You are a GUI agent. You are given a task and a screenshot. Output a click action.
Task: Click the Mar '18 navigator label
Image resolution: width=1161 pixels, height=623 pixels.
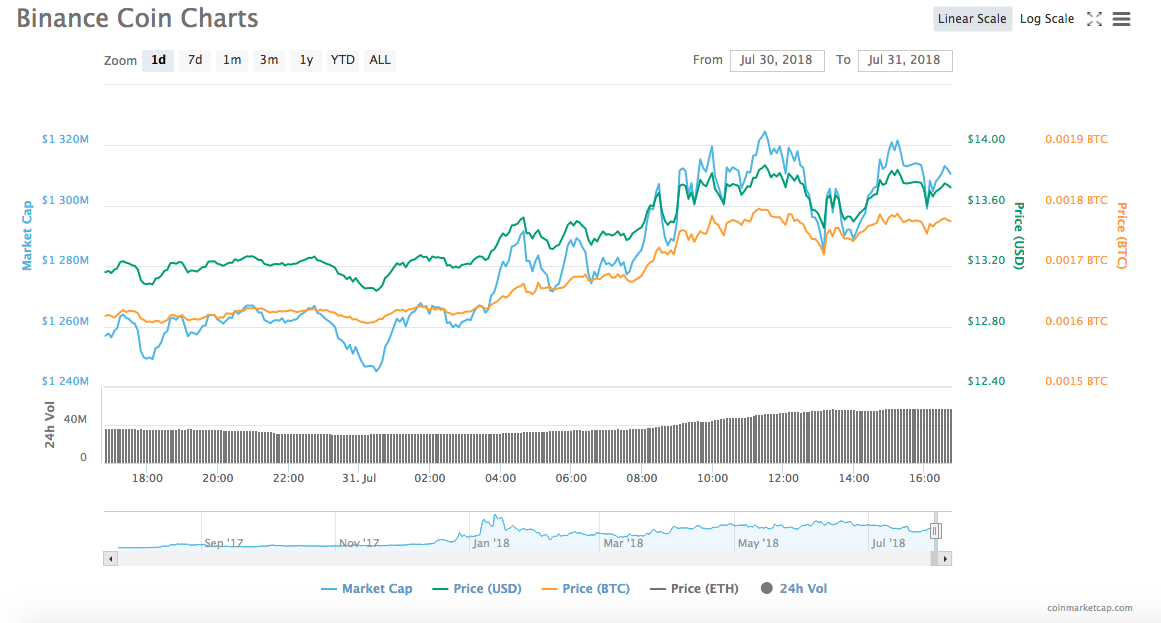(x=623, y=543)
